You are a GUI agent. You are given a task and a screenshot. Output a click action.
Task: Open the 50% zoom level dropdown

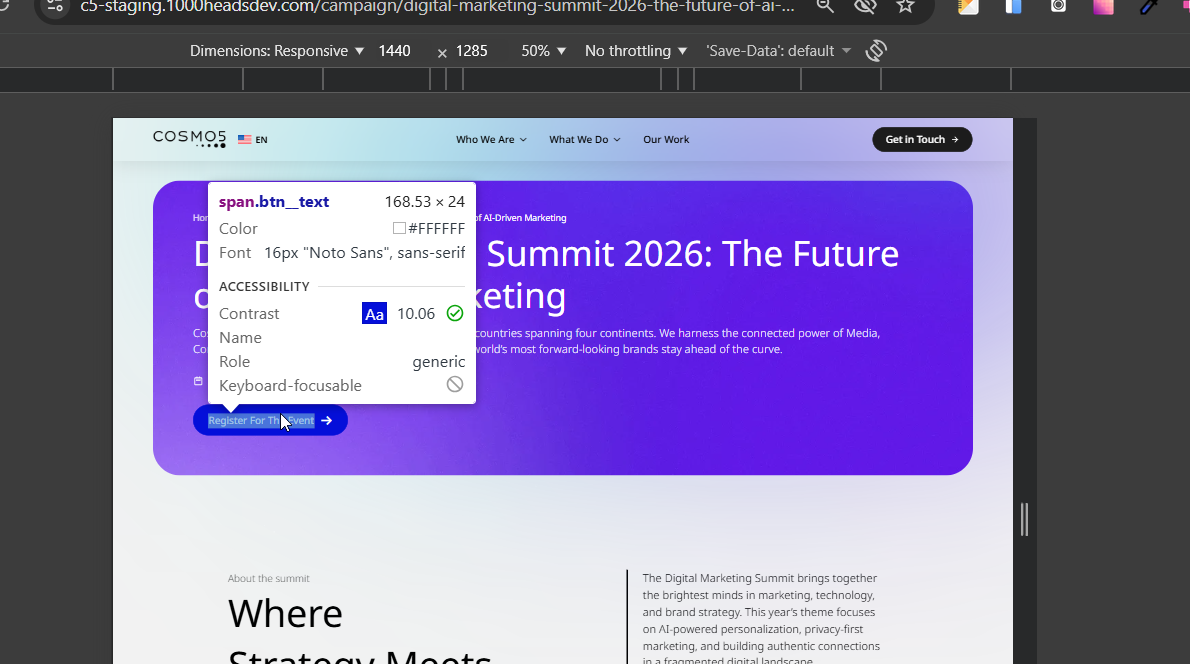[544, 51]
